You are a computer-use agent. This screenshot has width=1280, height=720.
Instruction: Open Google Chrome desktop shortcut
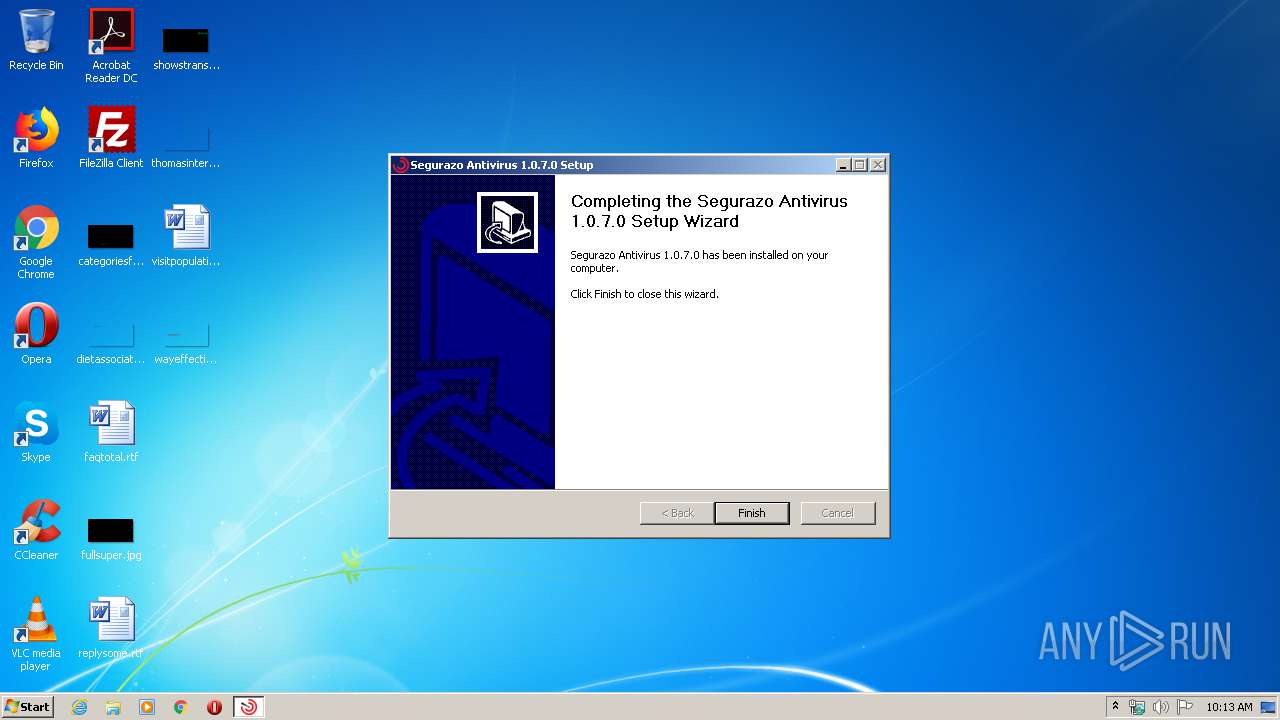(x=36, y=242)
